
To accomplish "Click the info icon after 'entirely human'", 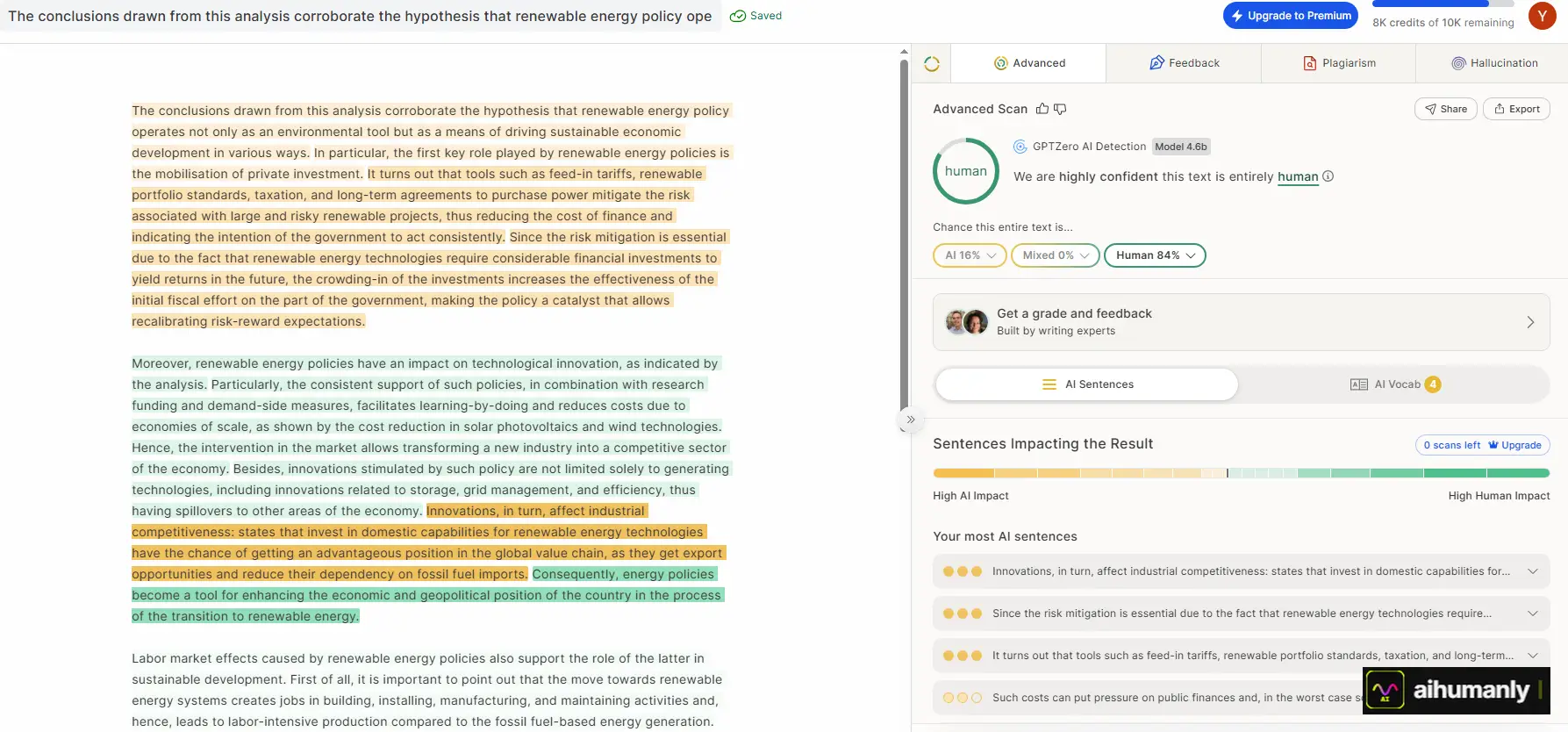I will coord(1328,176).
